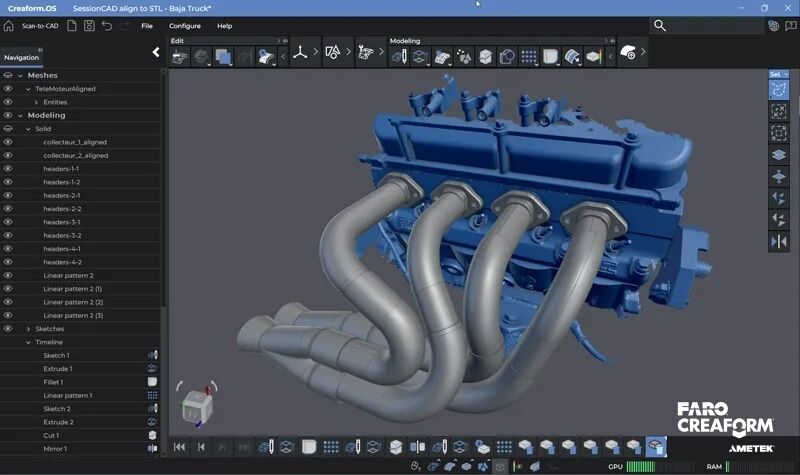800x475 pixels.
Task: Select Fillet 1 in the Timeline list
Action: [x=54, y=382]
